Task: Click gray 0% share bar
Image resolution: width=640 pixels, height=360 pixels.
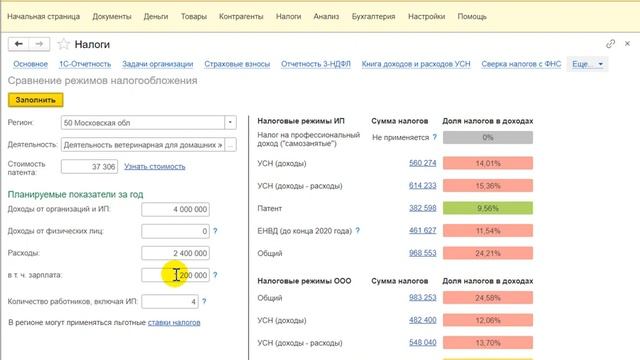Action: (x=488, y=138)
